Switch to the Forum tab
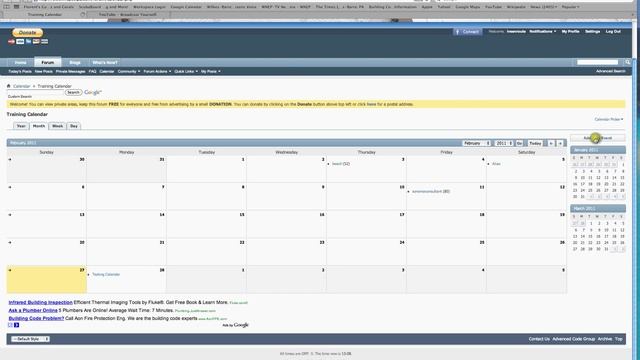Viewport: 640px width, 360px height. [x=48, y=62]
